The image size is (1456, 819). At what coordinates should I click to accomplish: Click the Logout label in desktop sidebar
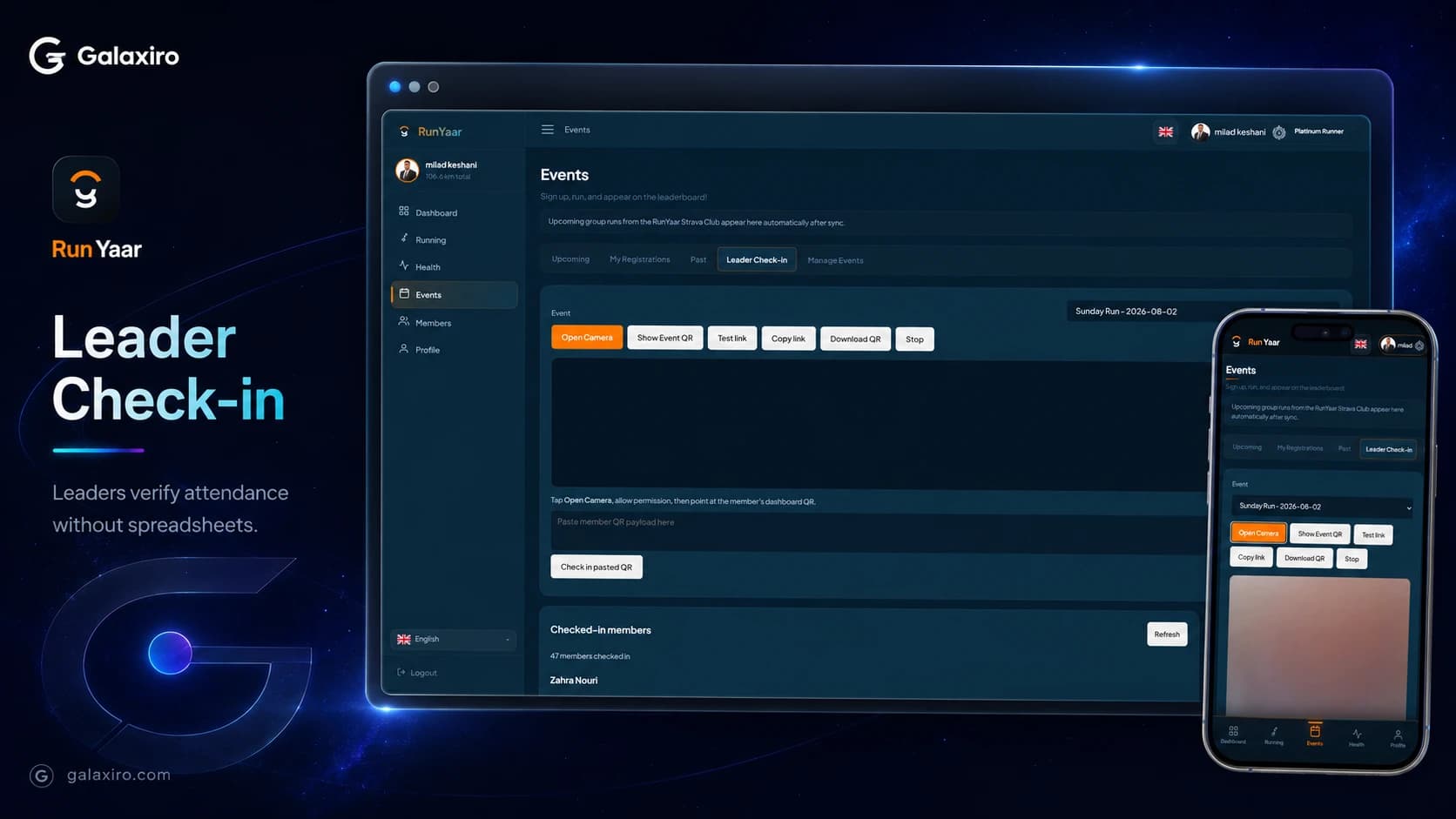[424, 673]
